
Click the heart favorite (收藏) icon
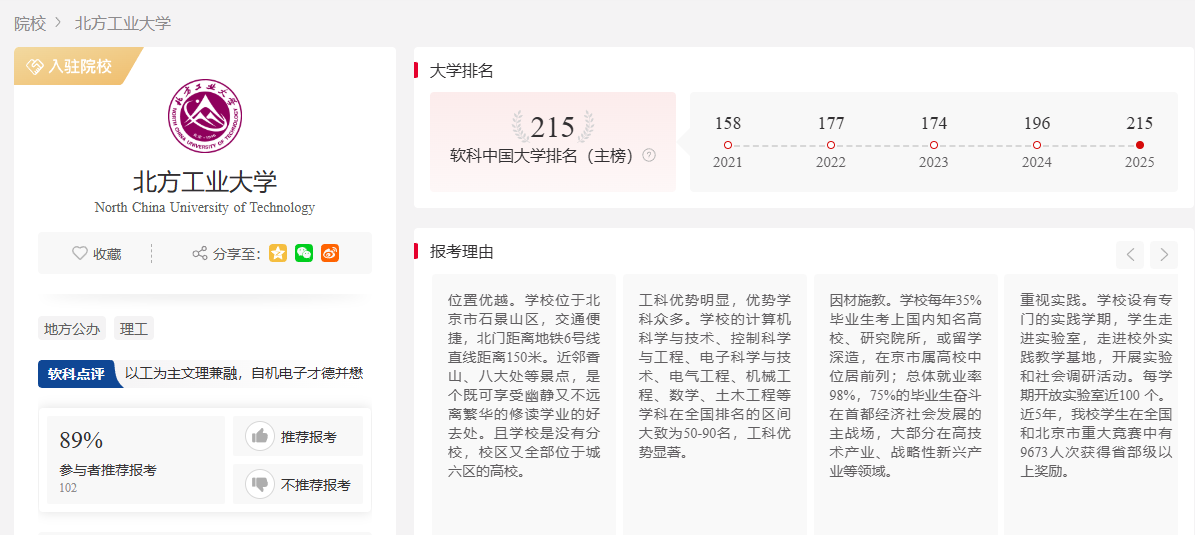point(79,253)
